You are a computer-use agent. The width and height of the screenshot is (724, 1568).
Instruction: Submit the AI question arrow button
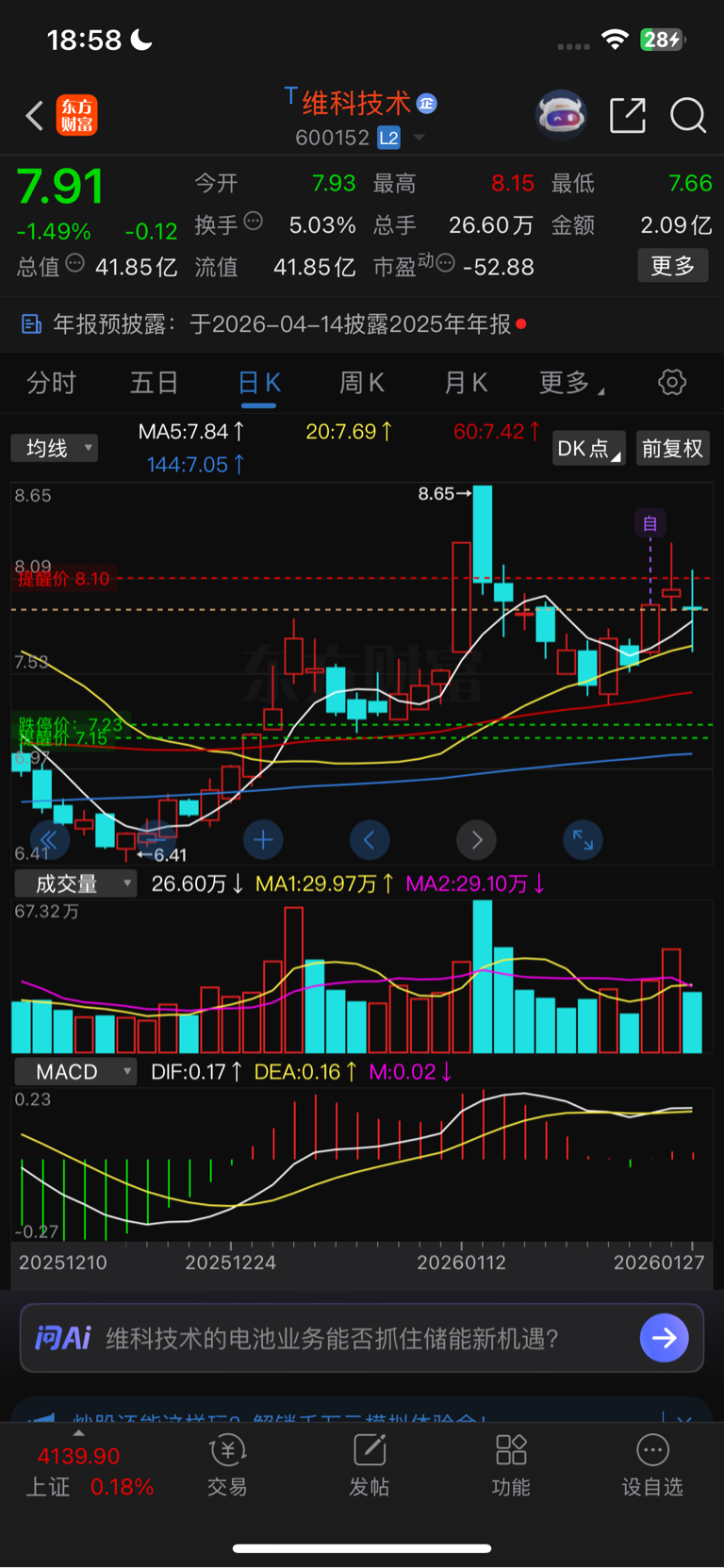[665, 1338]
